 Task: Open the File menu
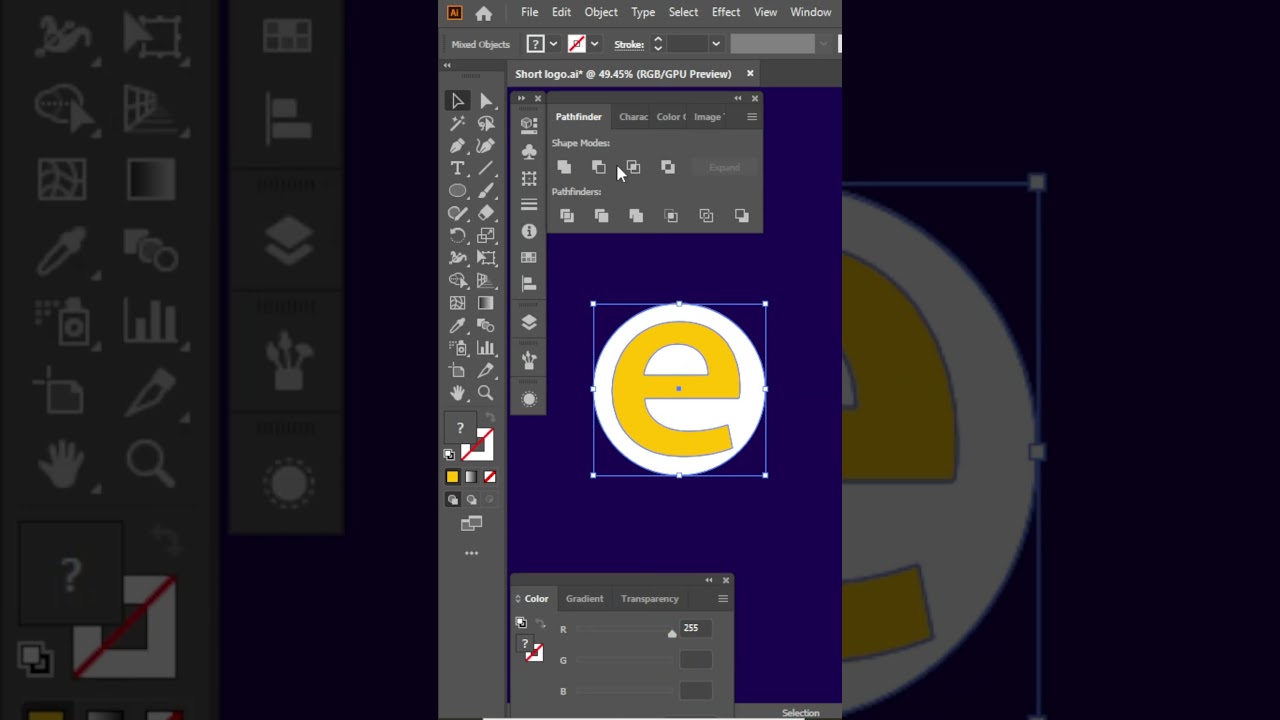click(530, 12)
